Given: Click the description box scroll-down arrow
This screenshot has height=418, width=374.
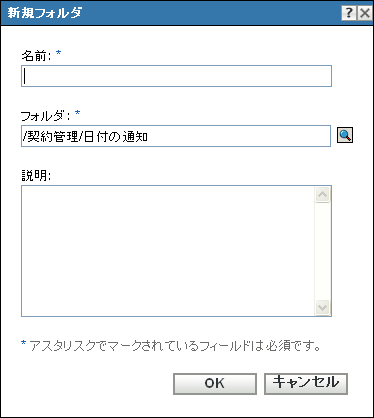Looking at the screenshot, I should [x=322, y=307].
